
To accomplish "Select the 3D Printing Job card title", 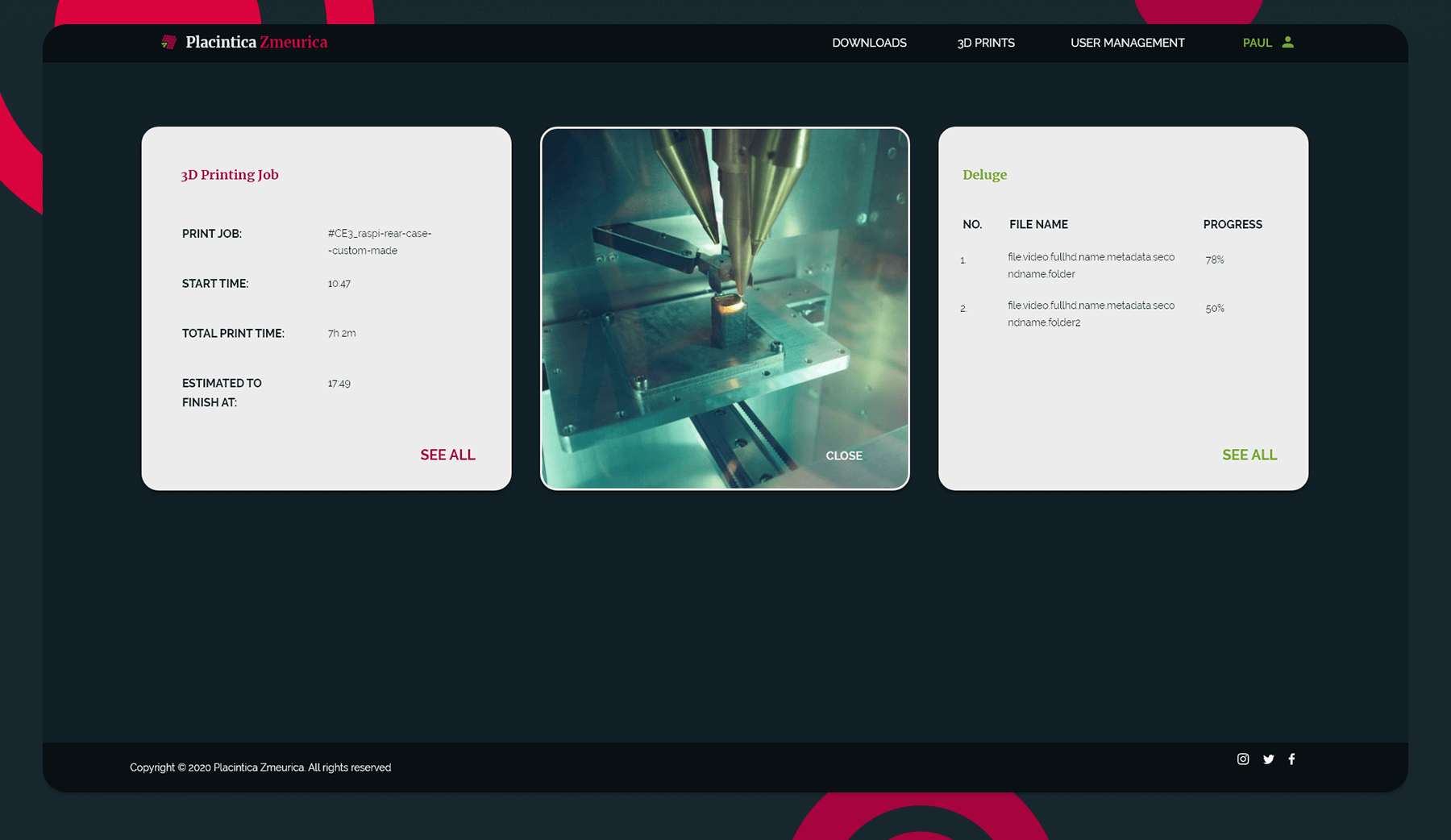I will click(x=230, y=175).
